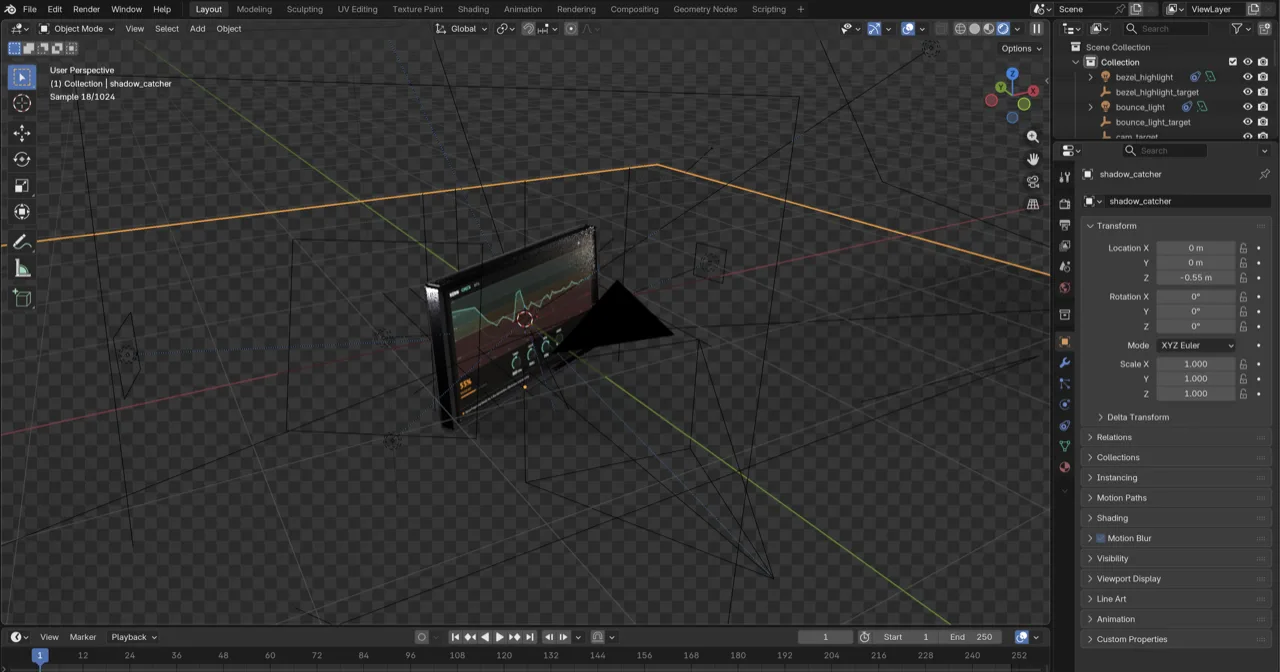
Task: Open the World Properties tab
Action: coord(1064,289)
